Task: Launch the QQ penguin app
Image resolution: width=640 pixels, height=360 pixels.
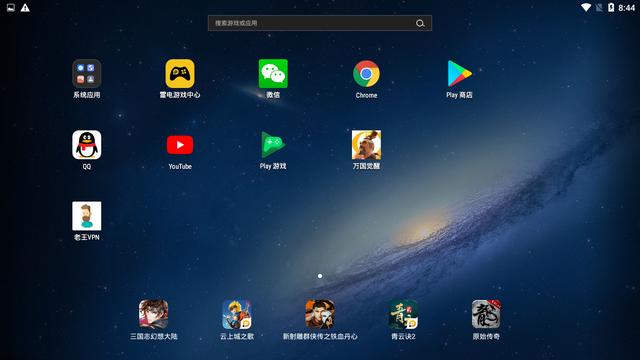Action: (87, 145)
